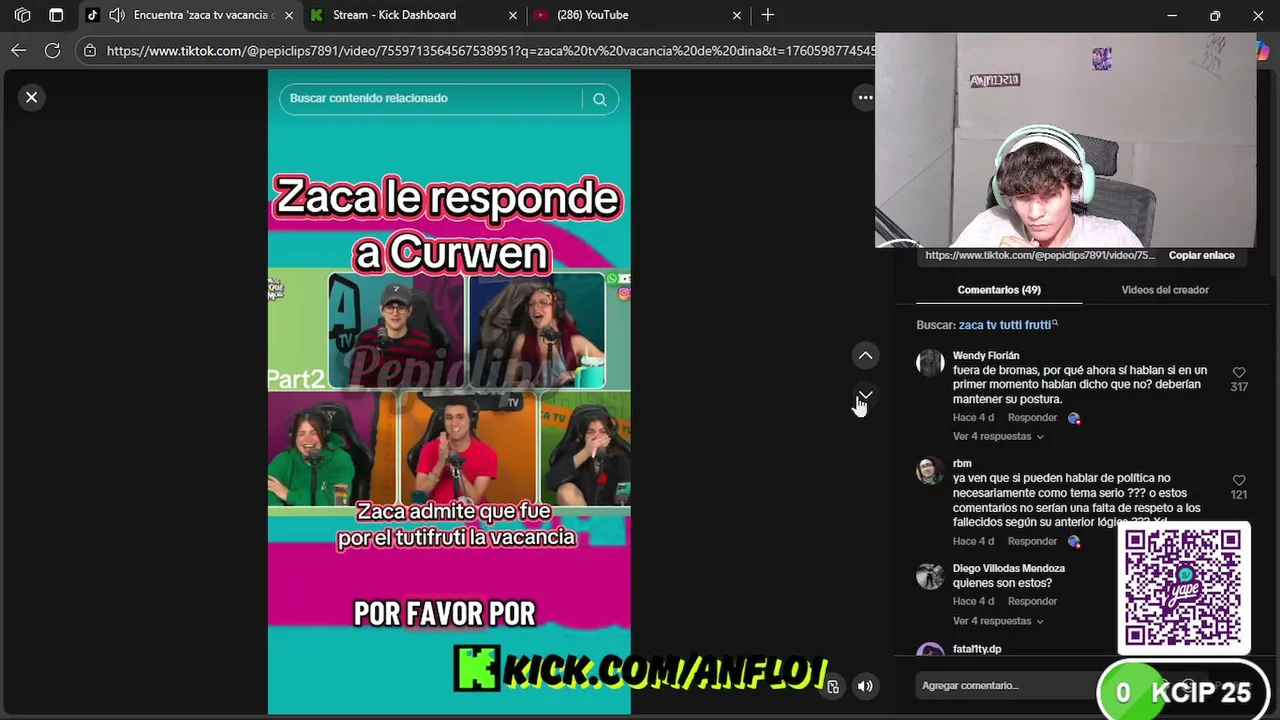Close the YouTube browser tab
Viewport: 1280px width, 720px height.
737,15
